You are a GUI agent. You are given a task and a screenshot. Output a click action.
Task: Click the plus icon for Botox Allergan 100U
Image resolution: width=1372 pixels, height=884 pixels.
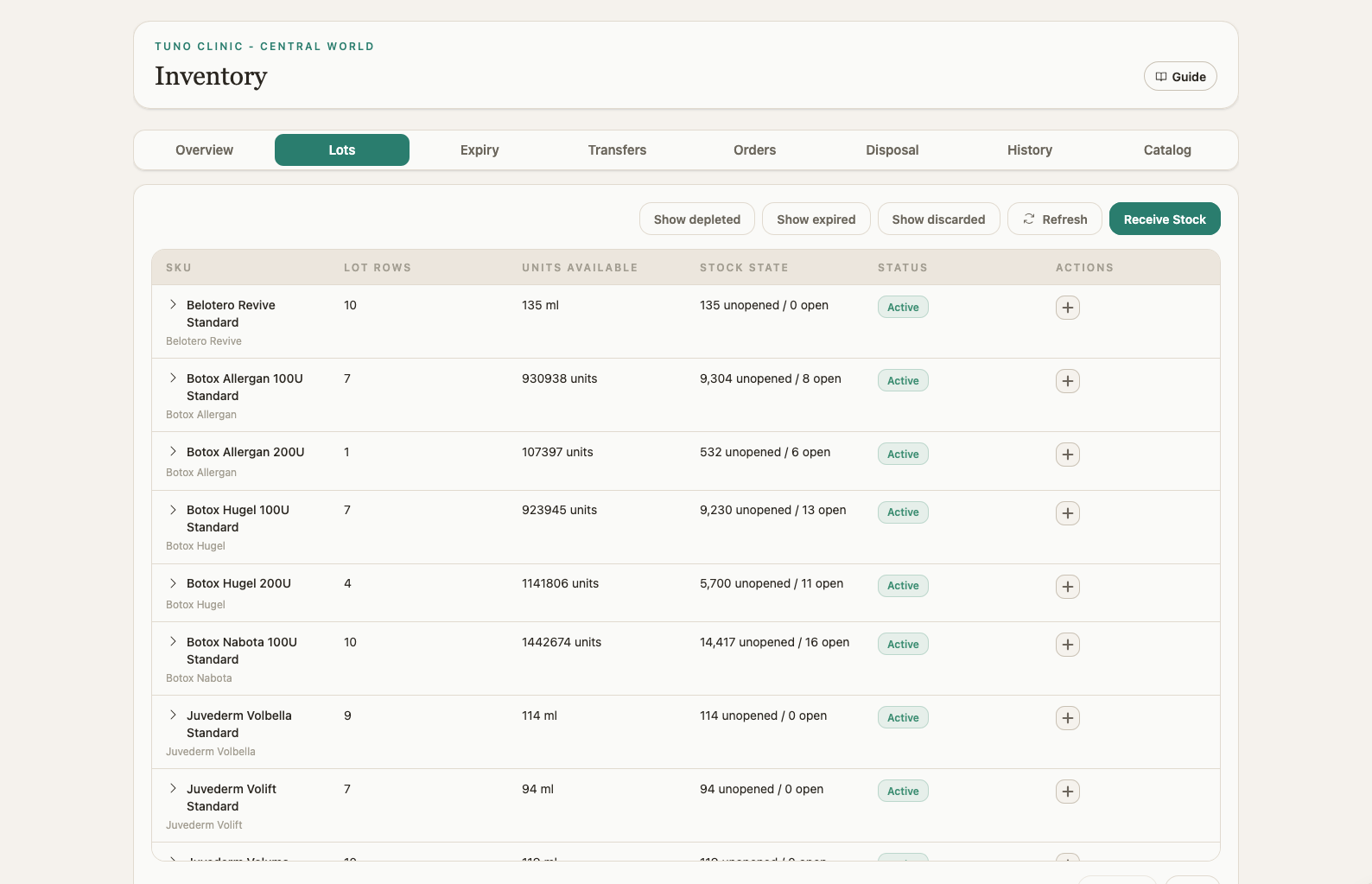pos(1068,381)
